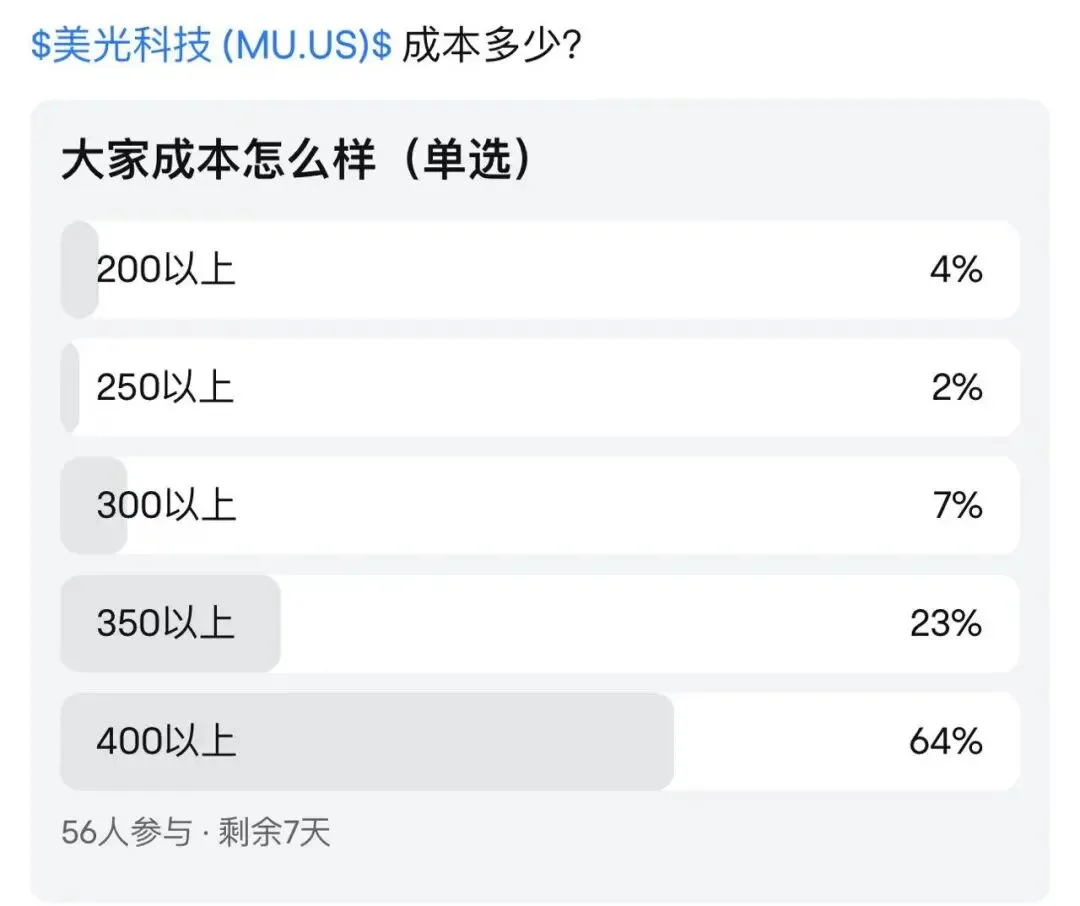Click the "剩余7天" remaining time text
The height and width of the screenshot is (906, 1080).
274,833
